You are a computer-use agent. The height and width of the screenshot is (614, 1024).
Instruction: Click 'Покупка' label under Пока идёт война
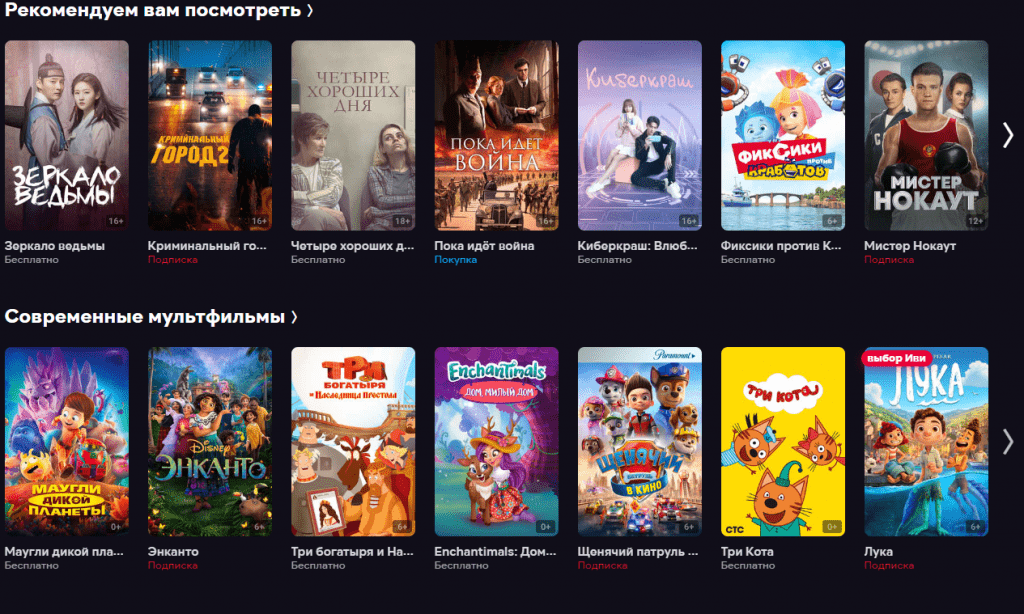coord(456,260)
